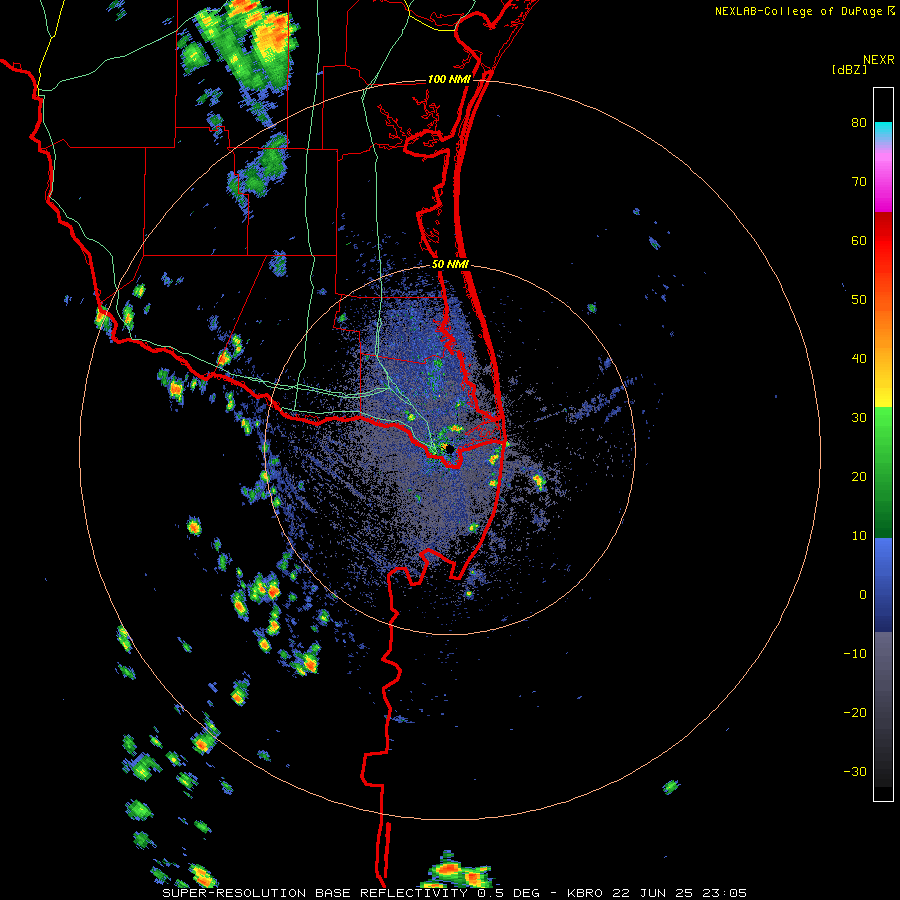The height and width of the screenshot is (900, 900).
Task: Click the KBRO station identifier in caption
Action: click(585, 893)
